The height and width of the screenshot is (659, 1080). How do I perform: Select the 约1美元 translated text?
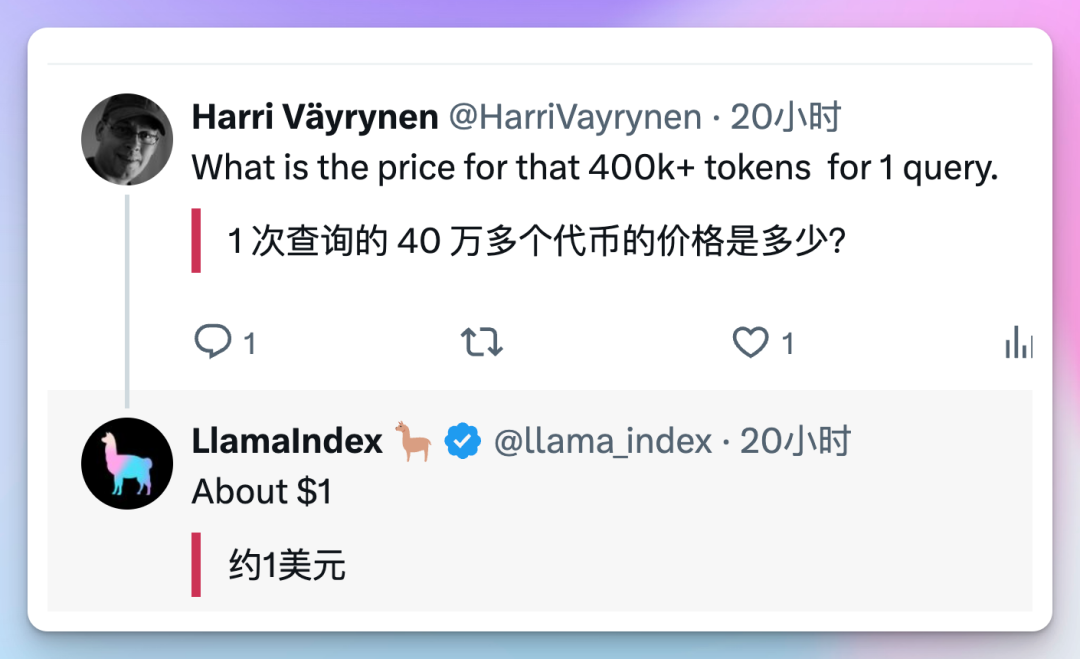click(x=287, y=565)
